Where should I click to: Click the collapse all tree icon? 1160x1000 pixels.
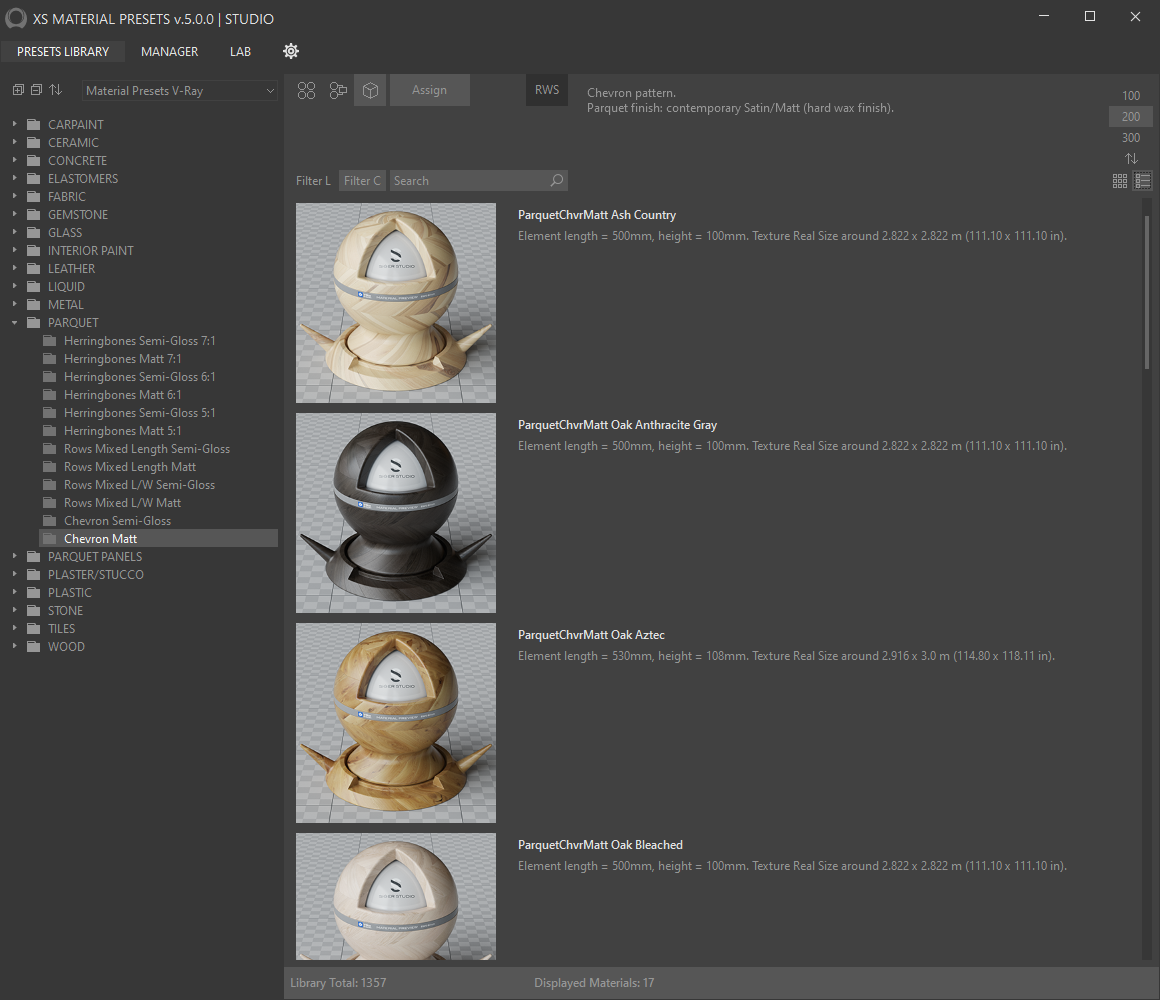pos(36,90)
